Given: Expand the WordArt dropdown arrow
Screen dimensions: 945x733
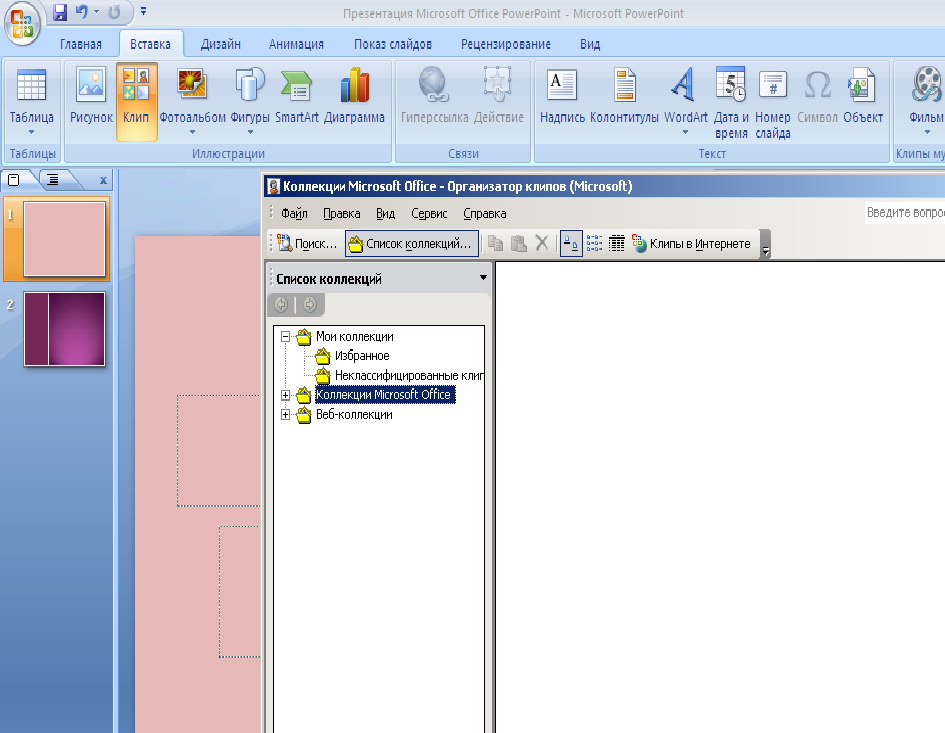Looking at the screenshot, I should pos(685,132).
